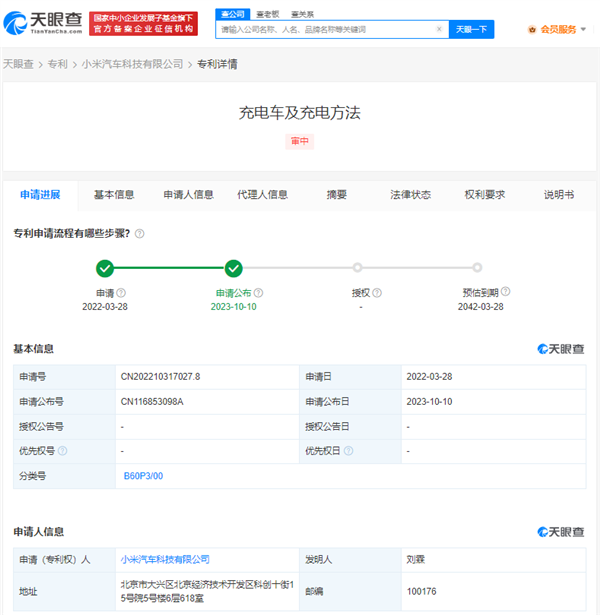
Task: Switch to 查关系 search tab
Action: 301,14
